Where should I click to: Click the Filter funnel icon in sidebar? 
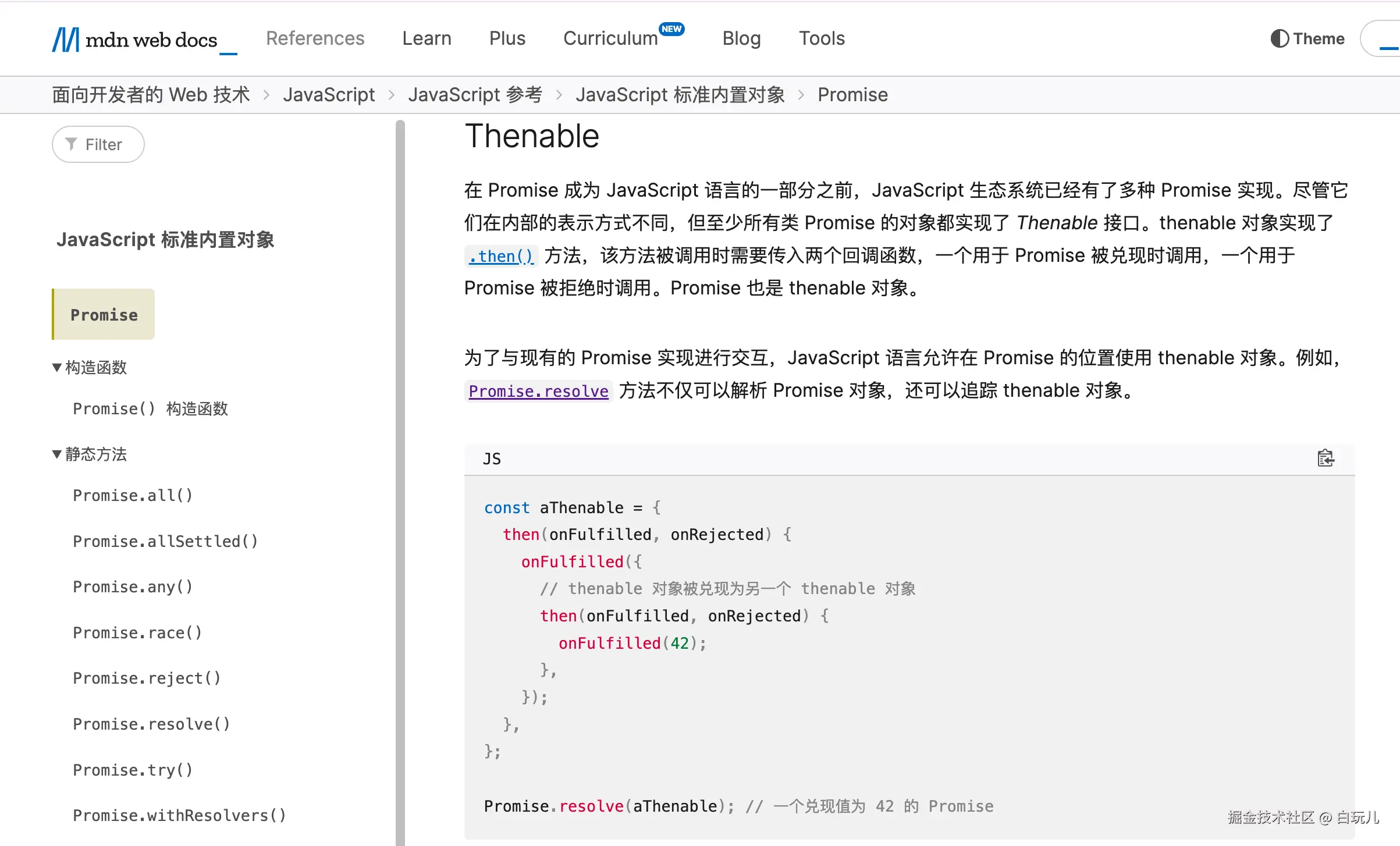click(71, 144)
